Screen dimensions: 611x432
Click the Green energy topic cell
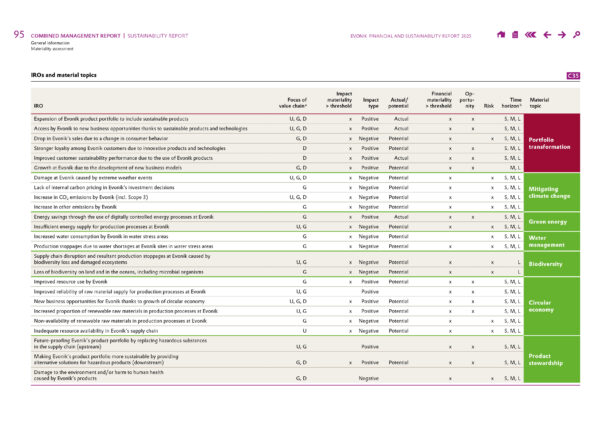pos(549,222)
